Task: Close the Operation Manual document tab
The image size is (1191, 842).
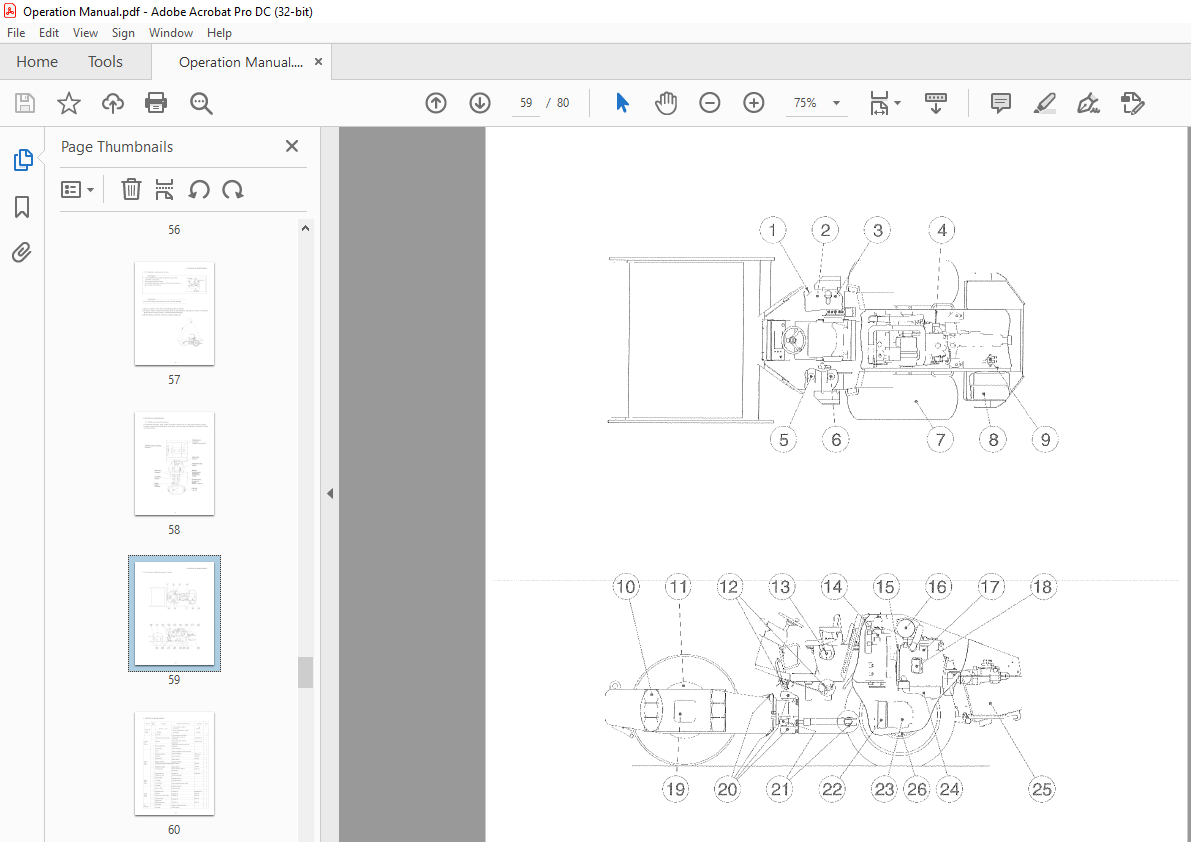Action: tap(318, 61)
